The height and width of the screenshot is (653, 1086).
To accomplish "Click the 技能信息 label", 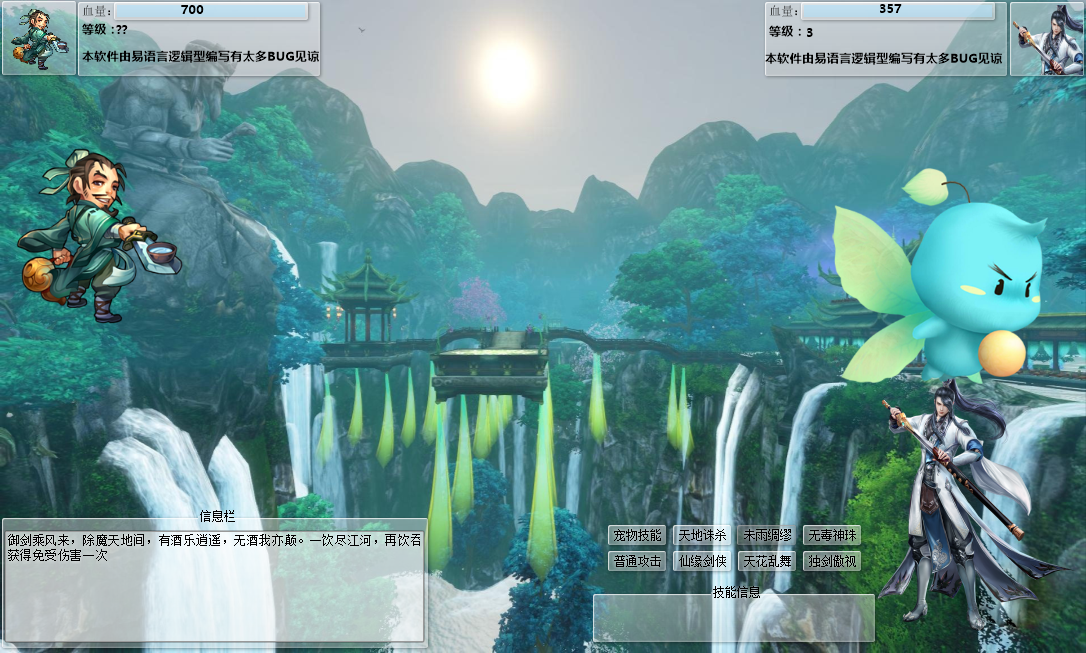I will (x=736, y=592).
